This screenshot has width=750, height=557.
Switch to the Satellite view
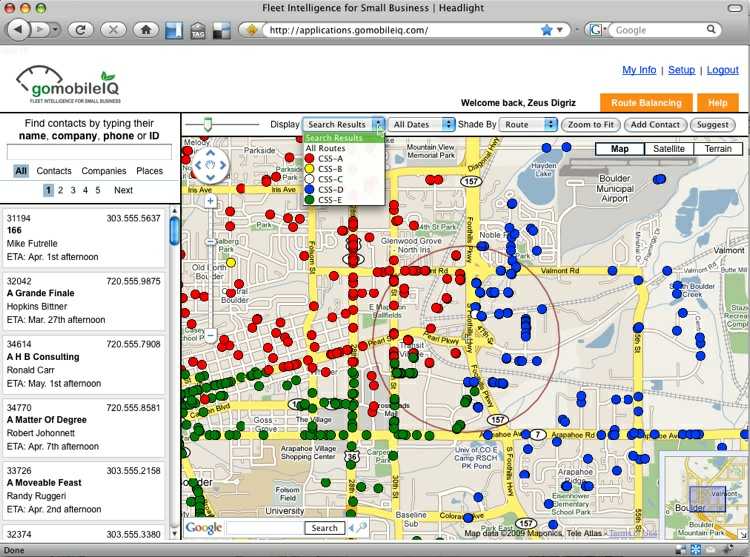[x=669, y=149]
